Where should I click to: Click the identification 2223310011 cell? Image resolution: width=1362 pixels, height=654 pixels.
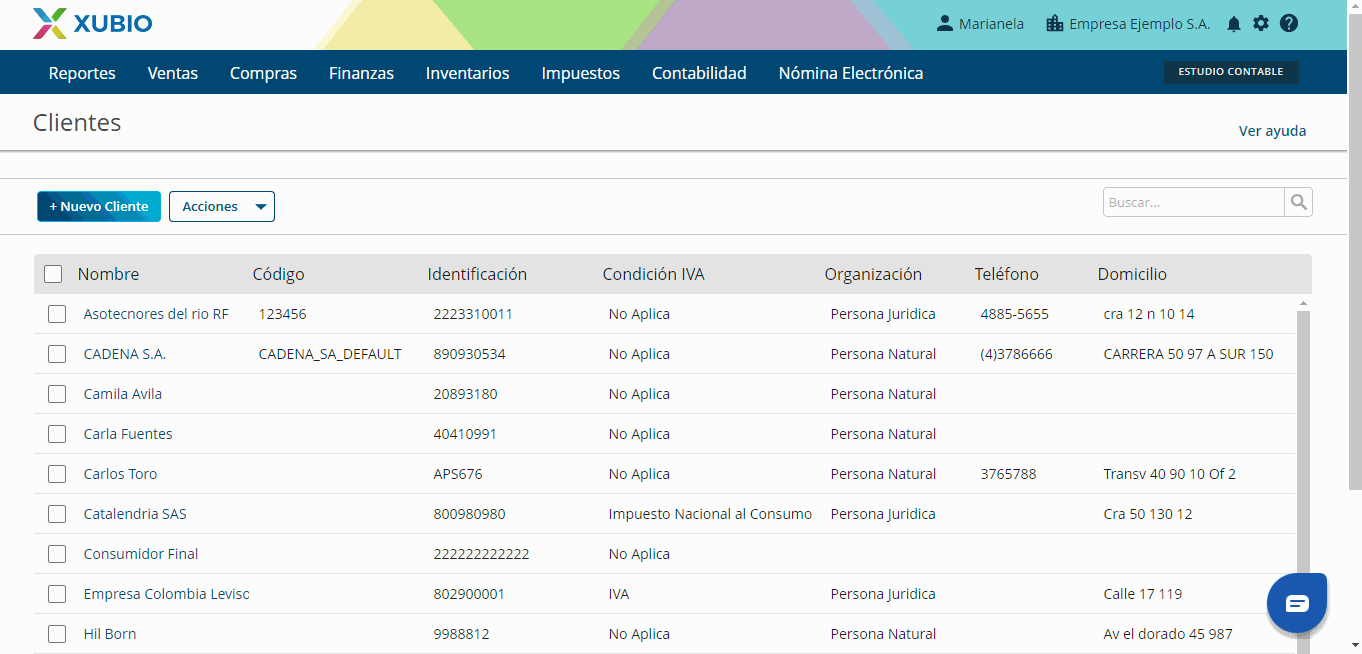[473, 314]
